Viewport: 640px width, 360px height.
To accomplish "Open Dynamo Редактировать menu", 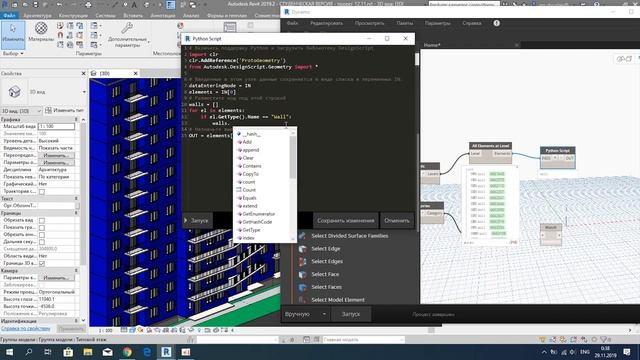I will tap(326, 23).
